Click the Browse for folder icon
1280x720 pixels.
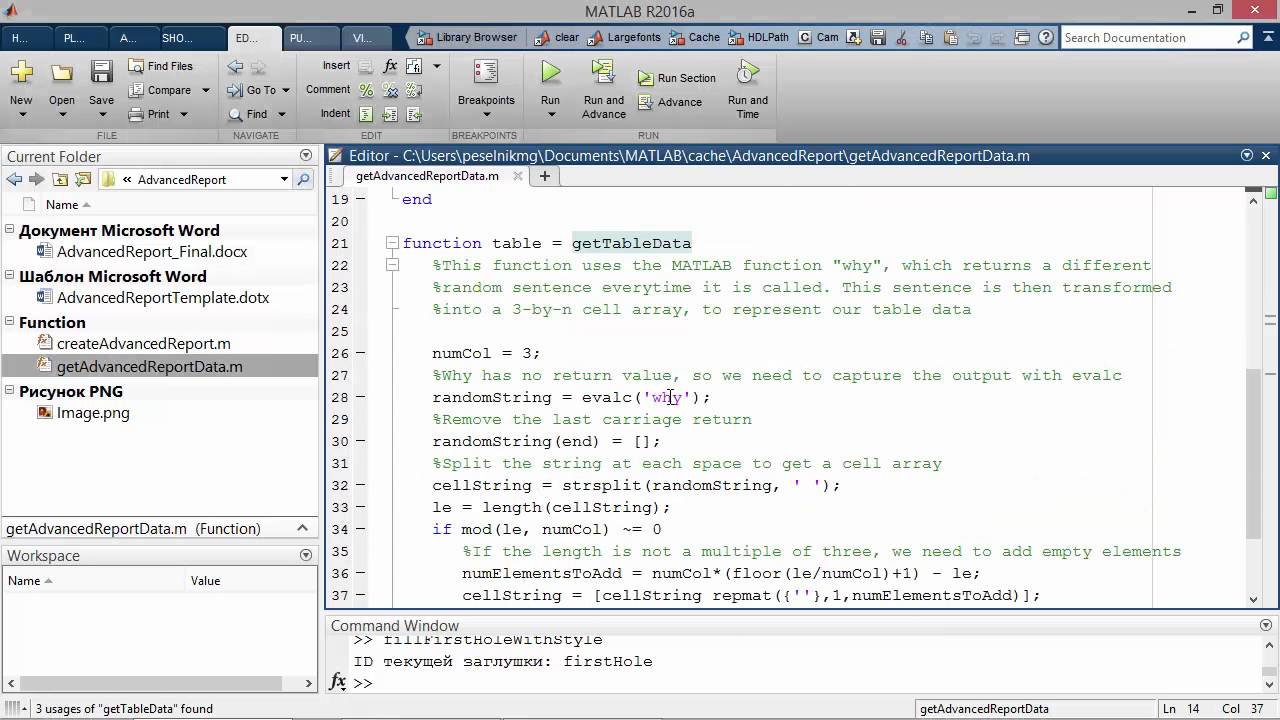[x=82, y=180]
